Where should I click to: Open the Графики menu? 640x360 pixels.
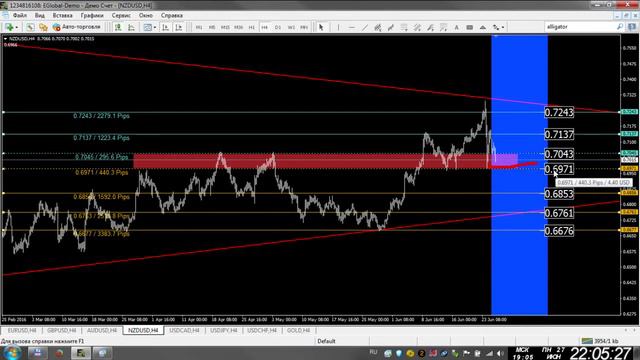click(92, 16)
